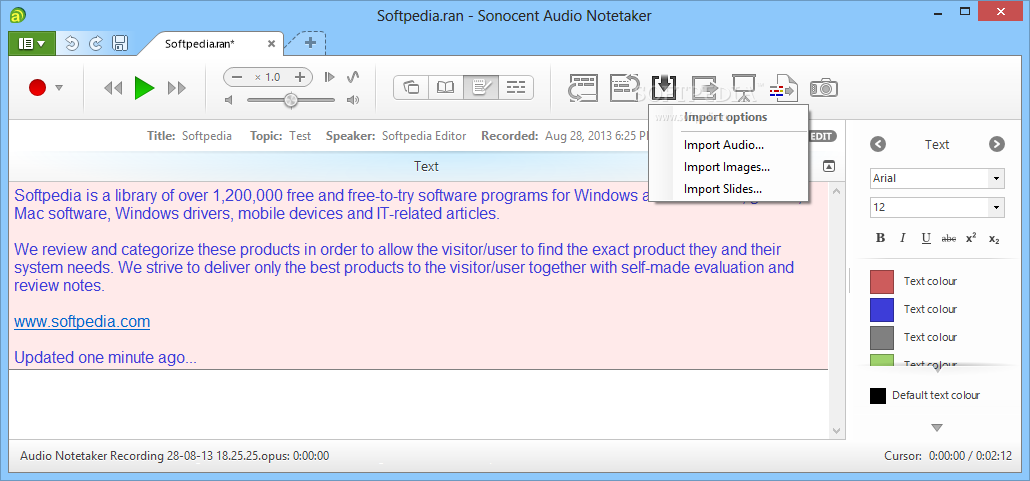The height and width of the screenshot is (481, 1030).
Task: Select the green text colour swatch
Action: [882, 360]
